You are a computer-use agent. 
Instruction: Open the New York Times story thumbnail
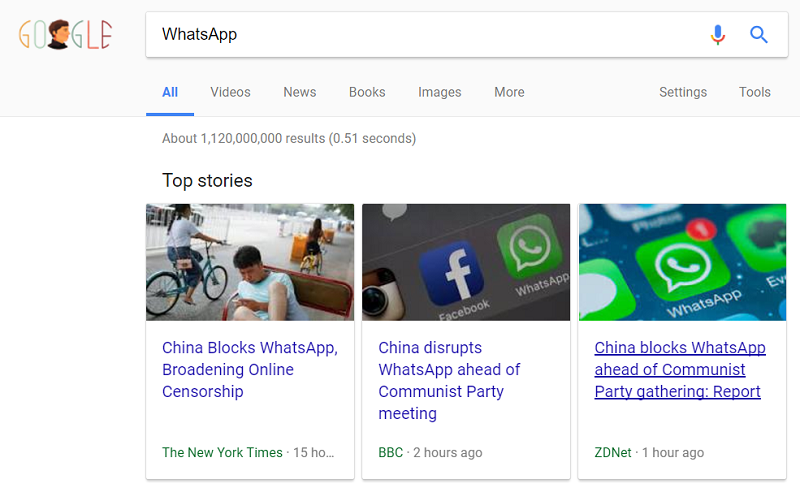[250, 262]
